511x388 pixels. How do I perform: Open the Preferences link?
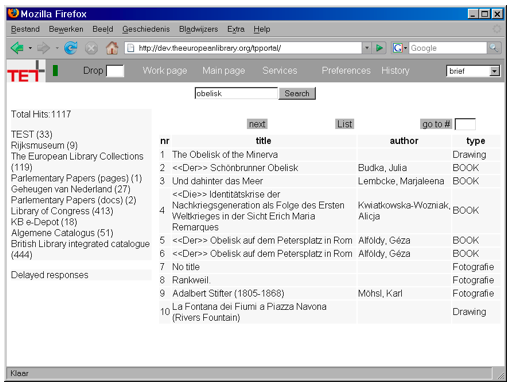[x=346, y=71]
